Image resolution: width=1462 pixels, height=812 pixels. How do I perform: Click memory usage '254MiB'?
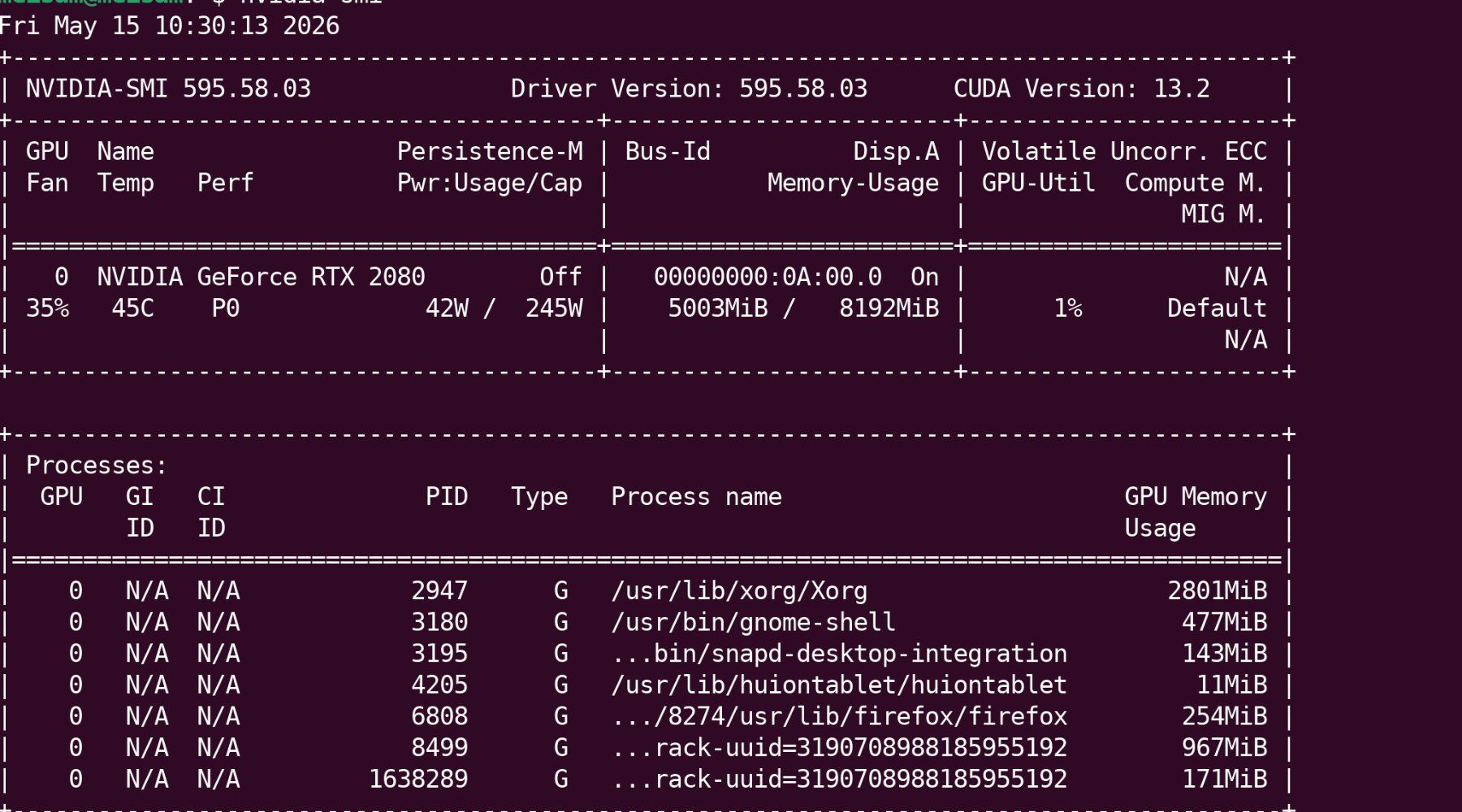point(1224,717)
